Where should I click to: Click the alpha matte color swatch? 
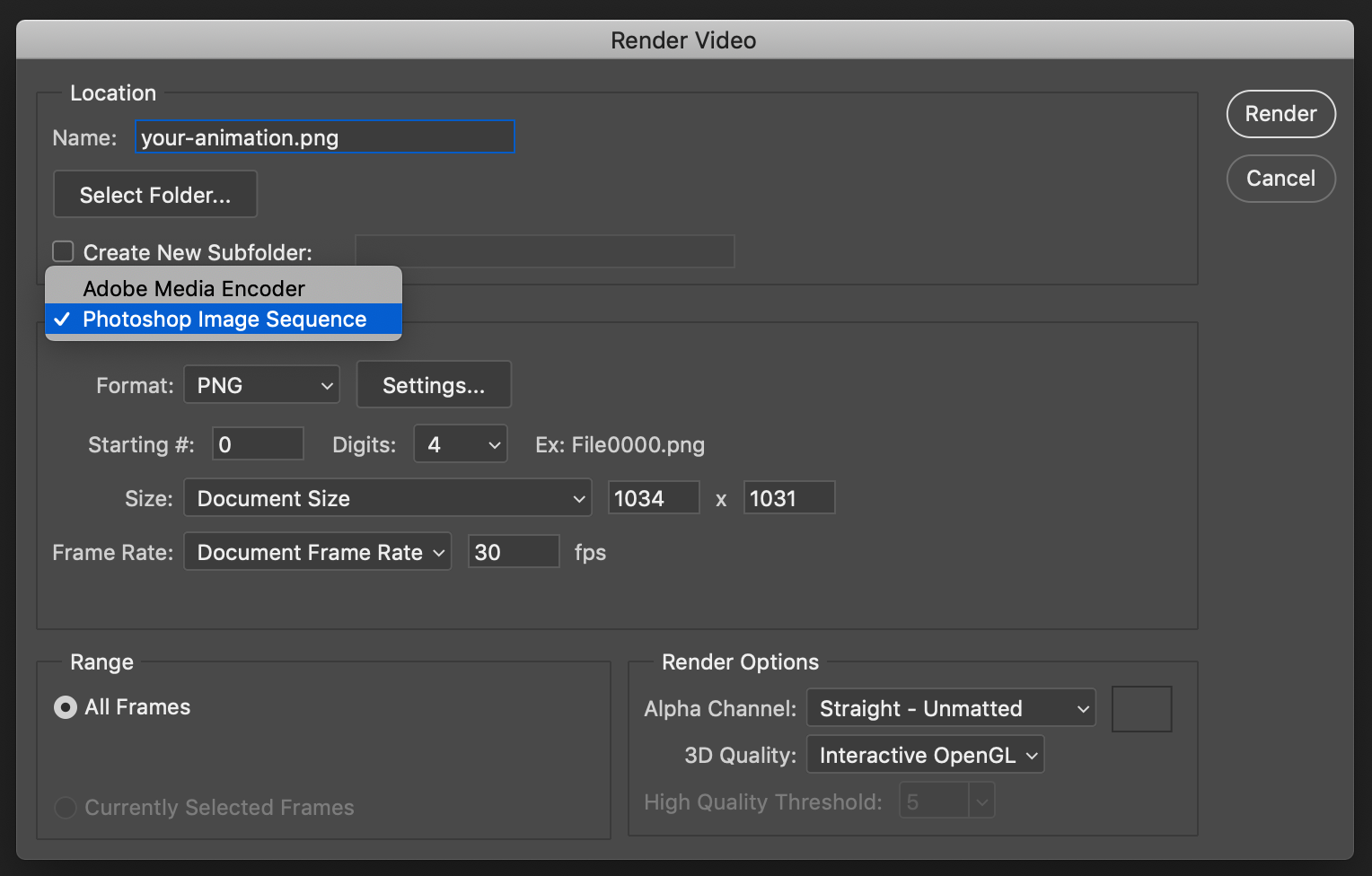click(1141, 709)
